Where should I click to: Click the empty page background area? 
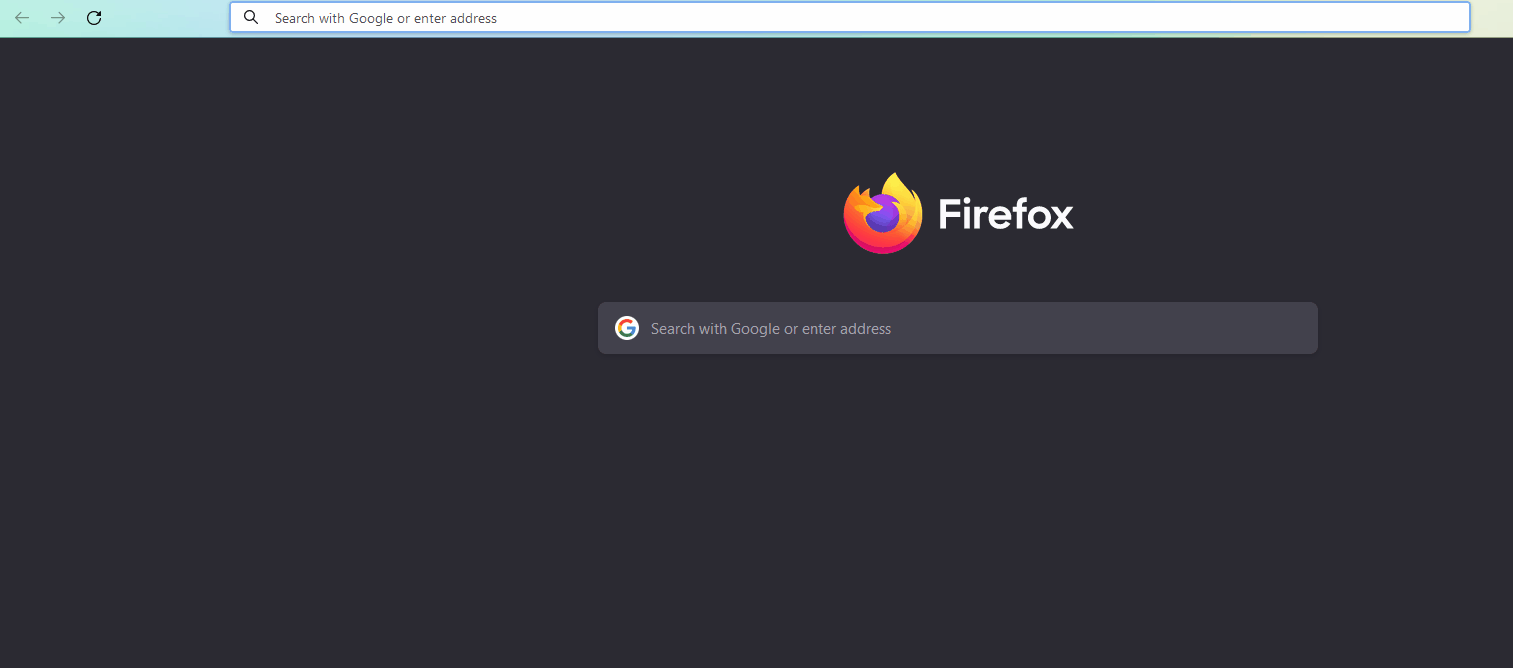pyautogui.click(x=300, y=500)
